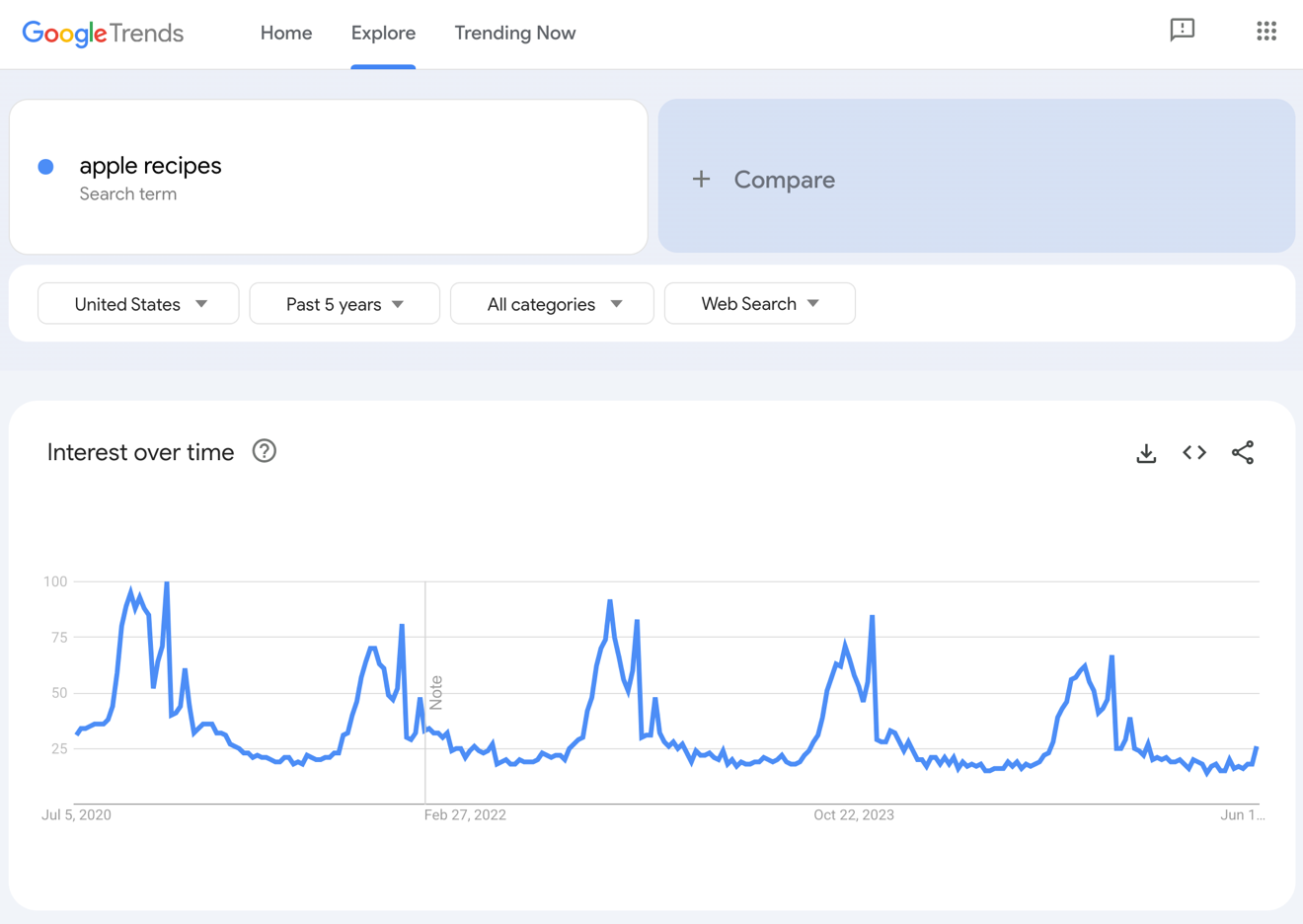Image resolution: width=1303 pixels, height=924 pixels.
Task: Add a comparison term with Compare
Action: coord(976,176)
